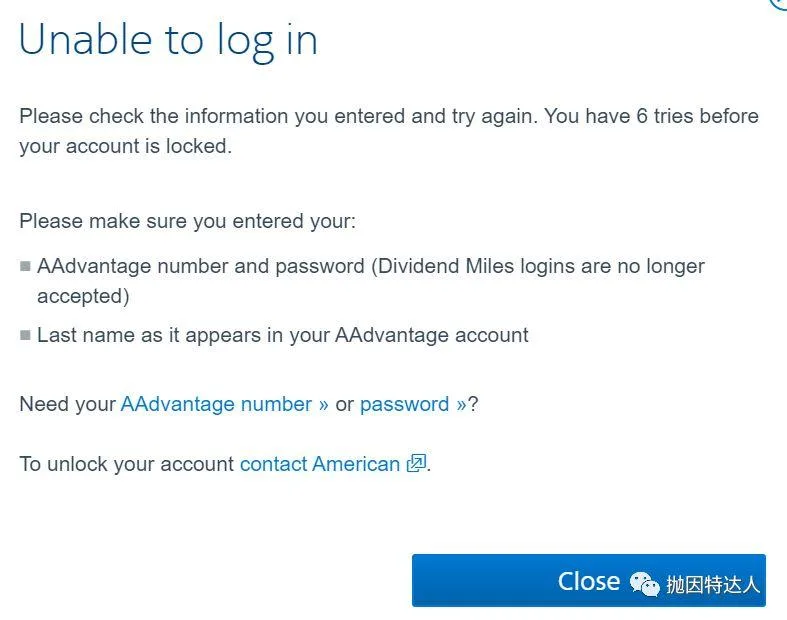The height and width of the screenshot is (620, 787).
Task: Click the WeChat logo in the watermark
Action: 645,584
